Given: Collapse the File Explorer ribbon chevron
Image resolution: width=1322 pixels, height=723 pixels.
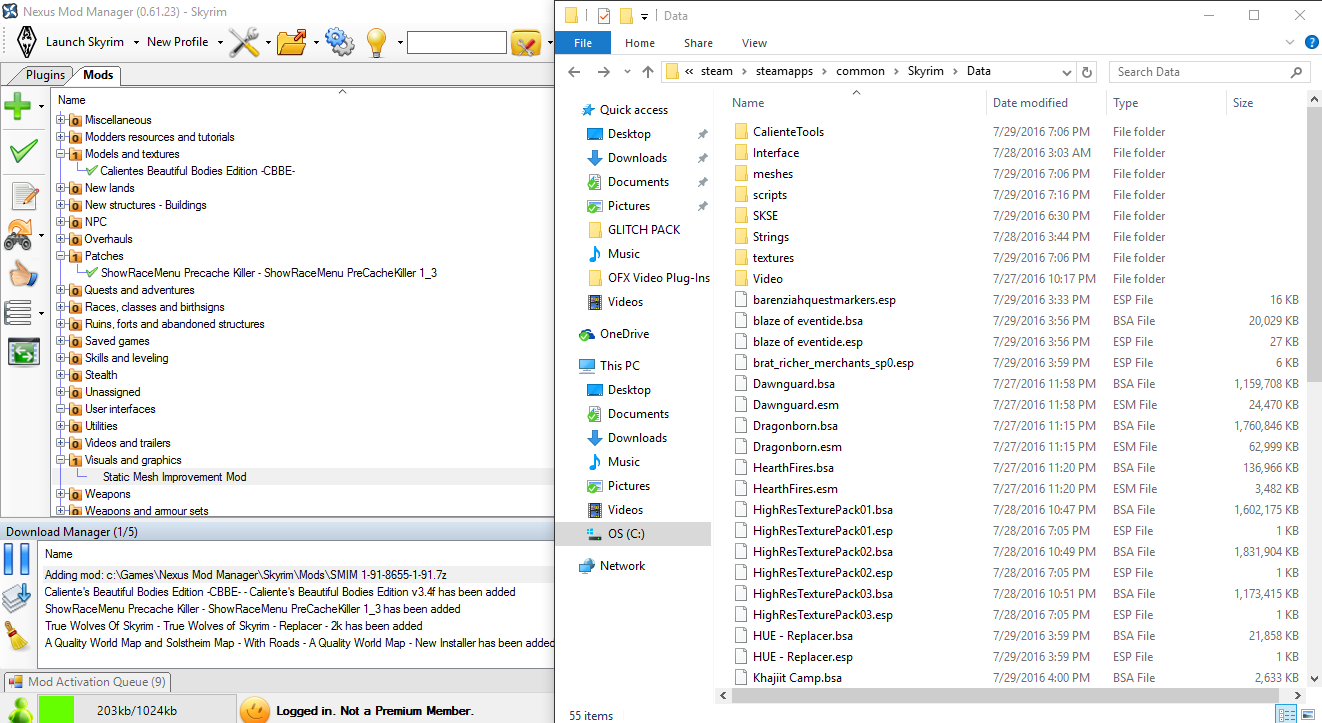Looking at the screenshot, I should pyautogui.click(x=1288, y=43).
